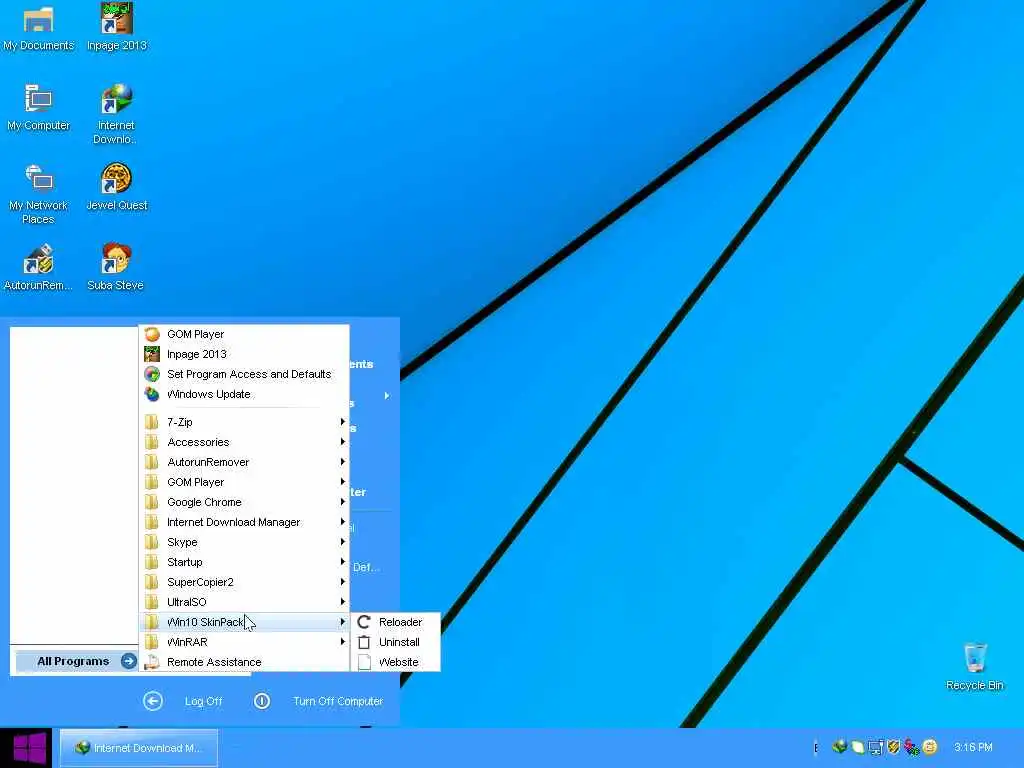Launch Jewel Quest desktop shortcut

coord(116,187)
